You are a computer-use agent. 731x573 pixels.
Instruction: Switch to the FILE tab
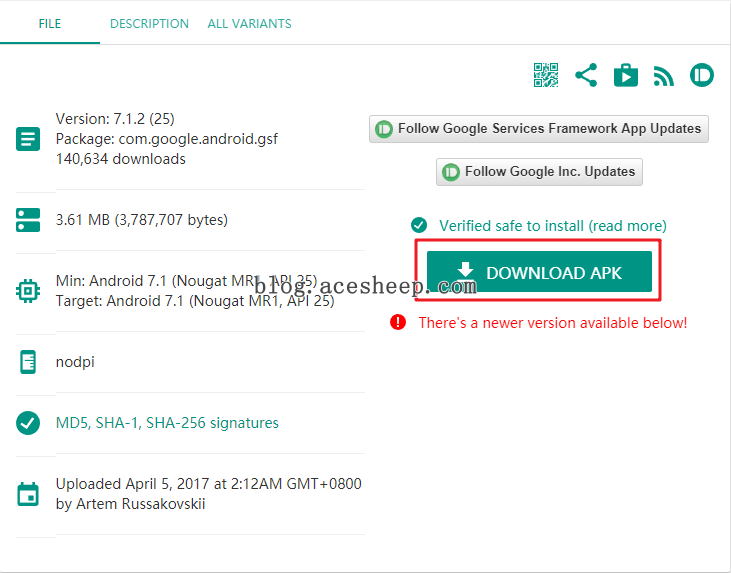pyautogui.click(x=50, y=23)
